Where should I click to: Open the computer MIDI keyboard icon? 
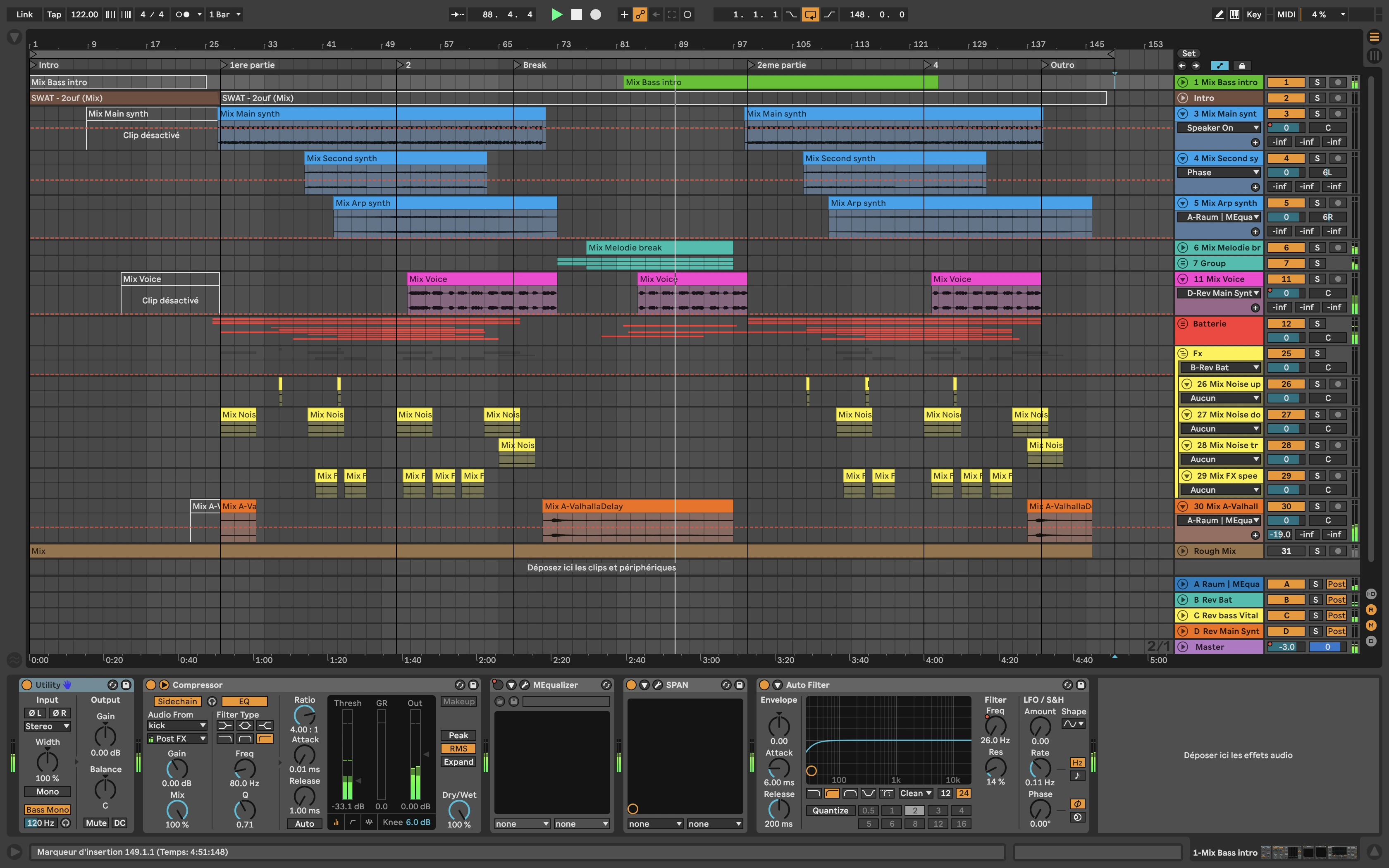pos(1235,14)
